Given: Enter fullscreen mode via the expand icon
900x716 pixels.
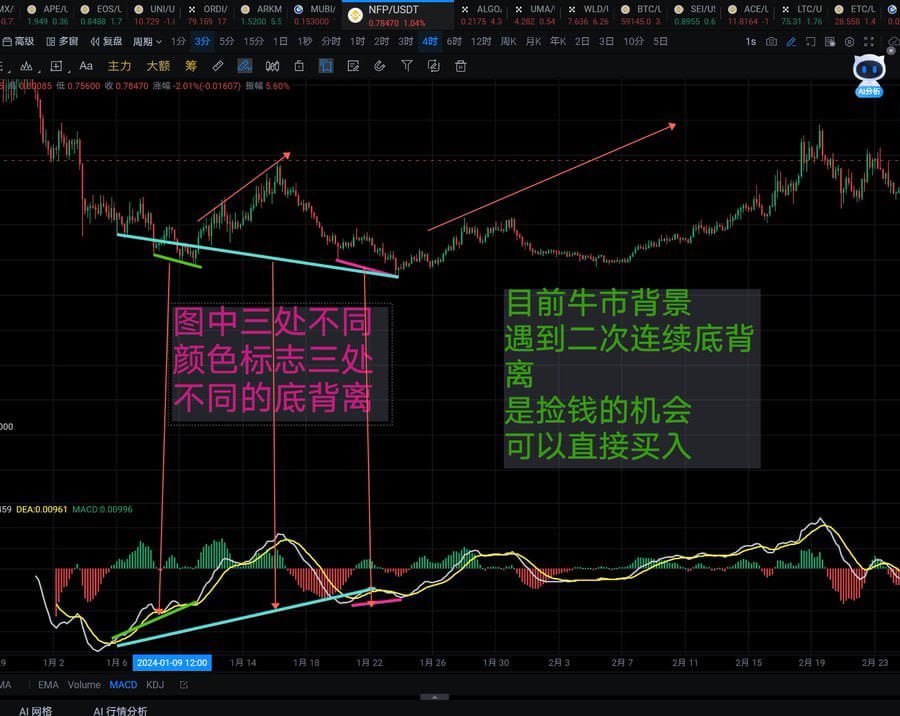Looking at the screenshot, I should [869, 42].
